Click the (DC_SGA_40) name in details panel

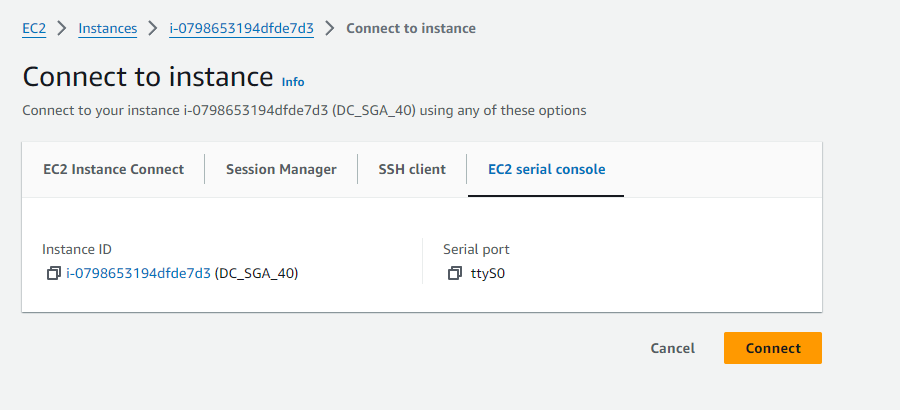257,273
